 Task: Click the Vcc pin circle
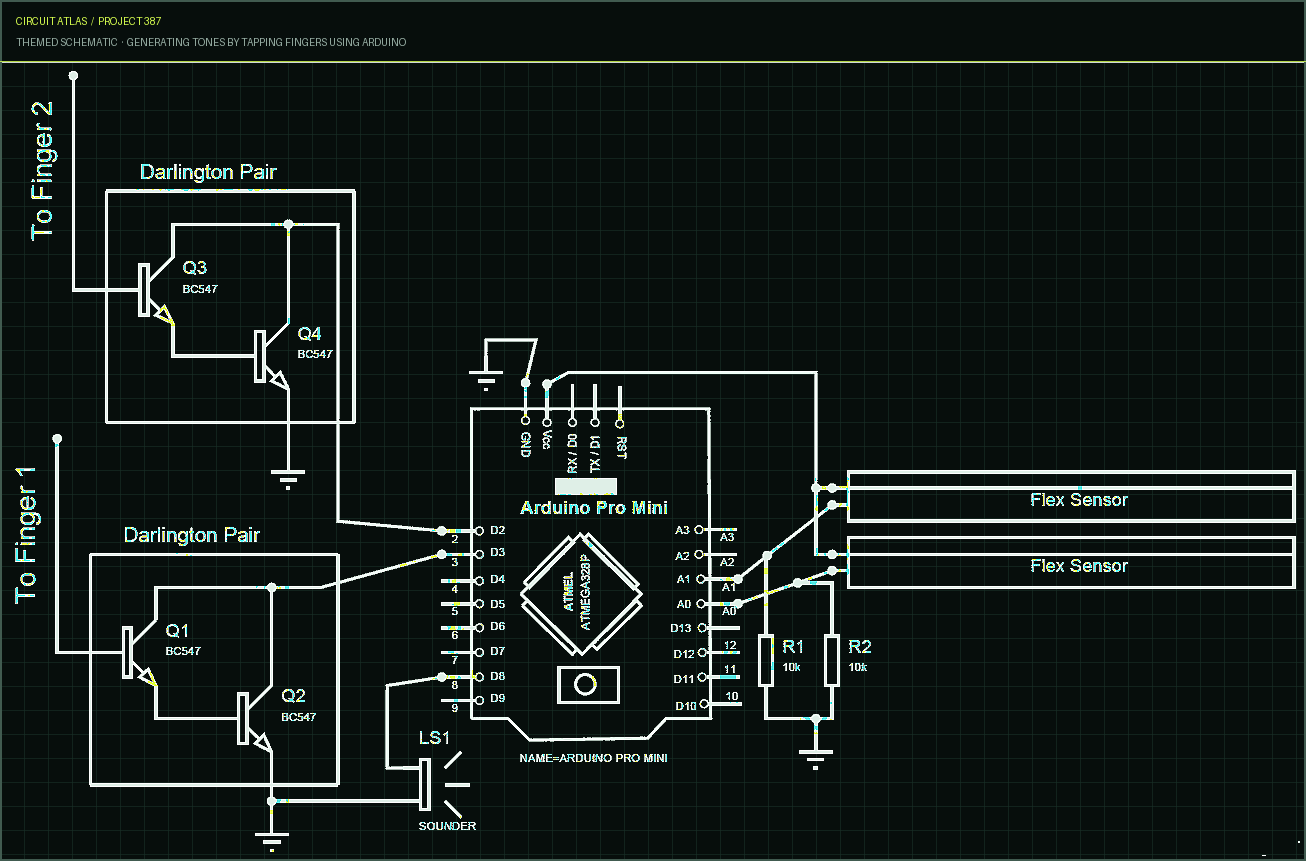coord(547,422)
